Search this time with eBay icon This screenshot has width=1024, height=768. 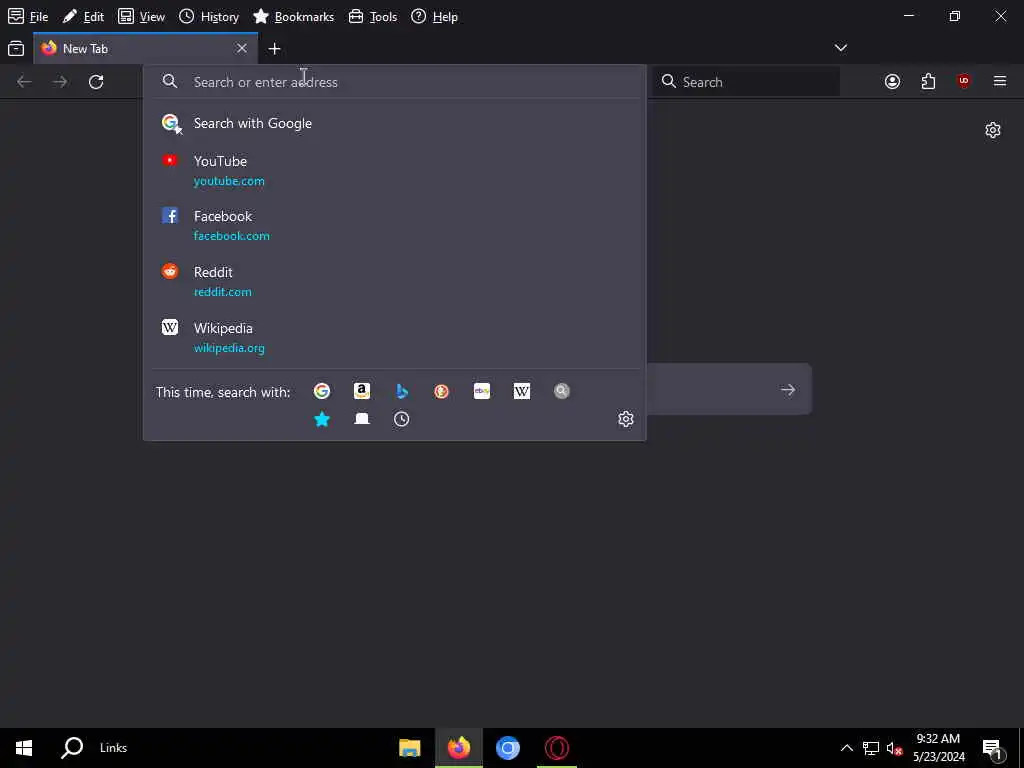[x=482, y=391]
